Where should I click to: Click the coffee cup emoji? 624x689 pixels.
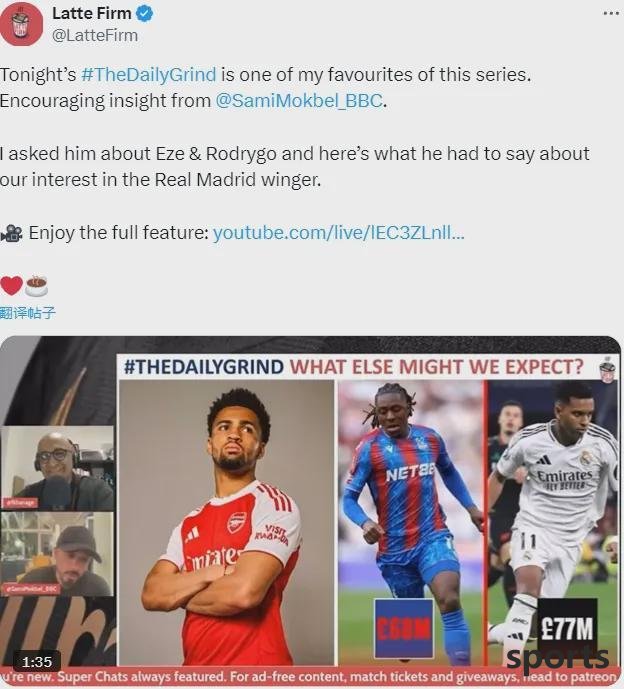point(36,286)
